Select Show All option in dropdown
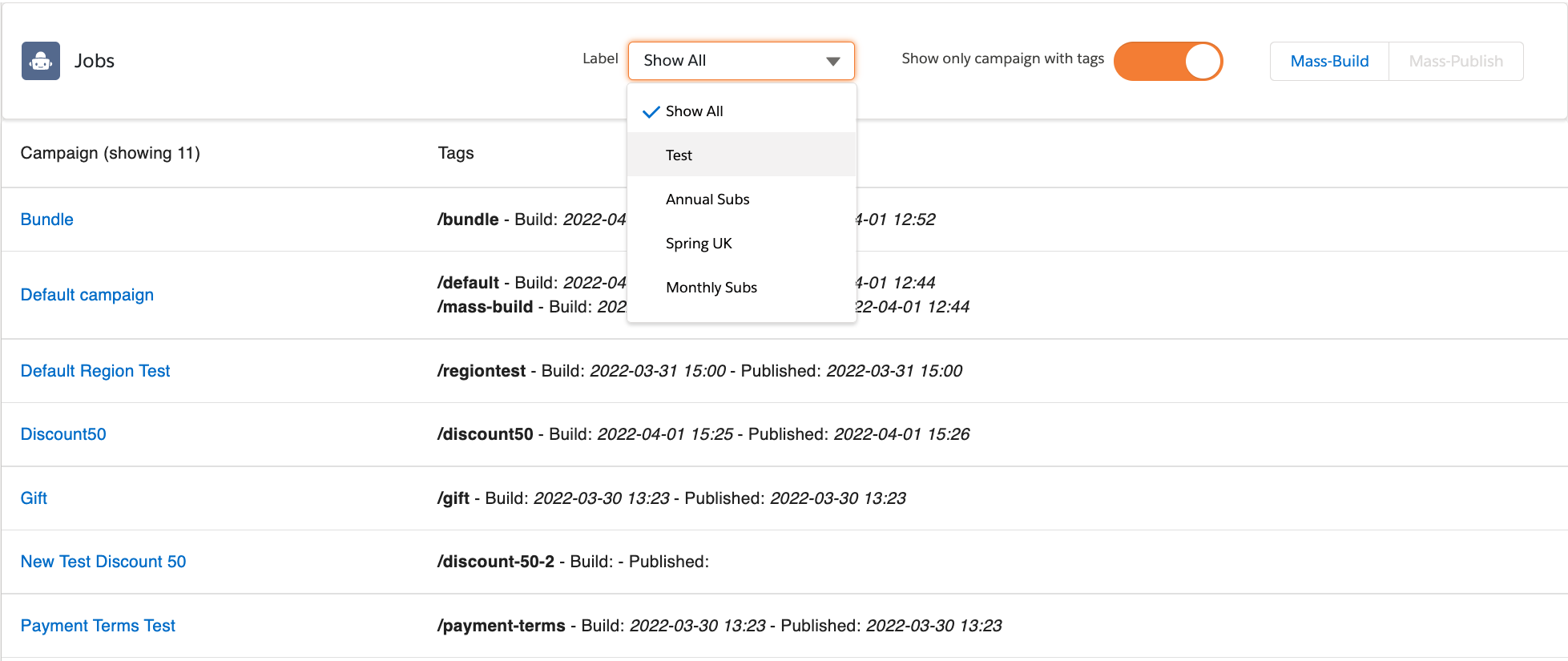Viewport: 1568px width, 661px height. 741,111
